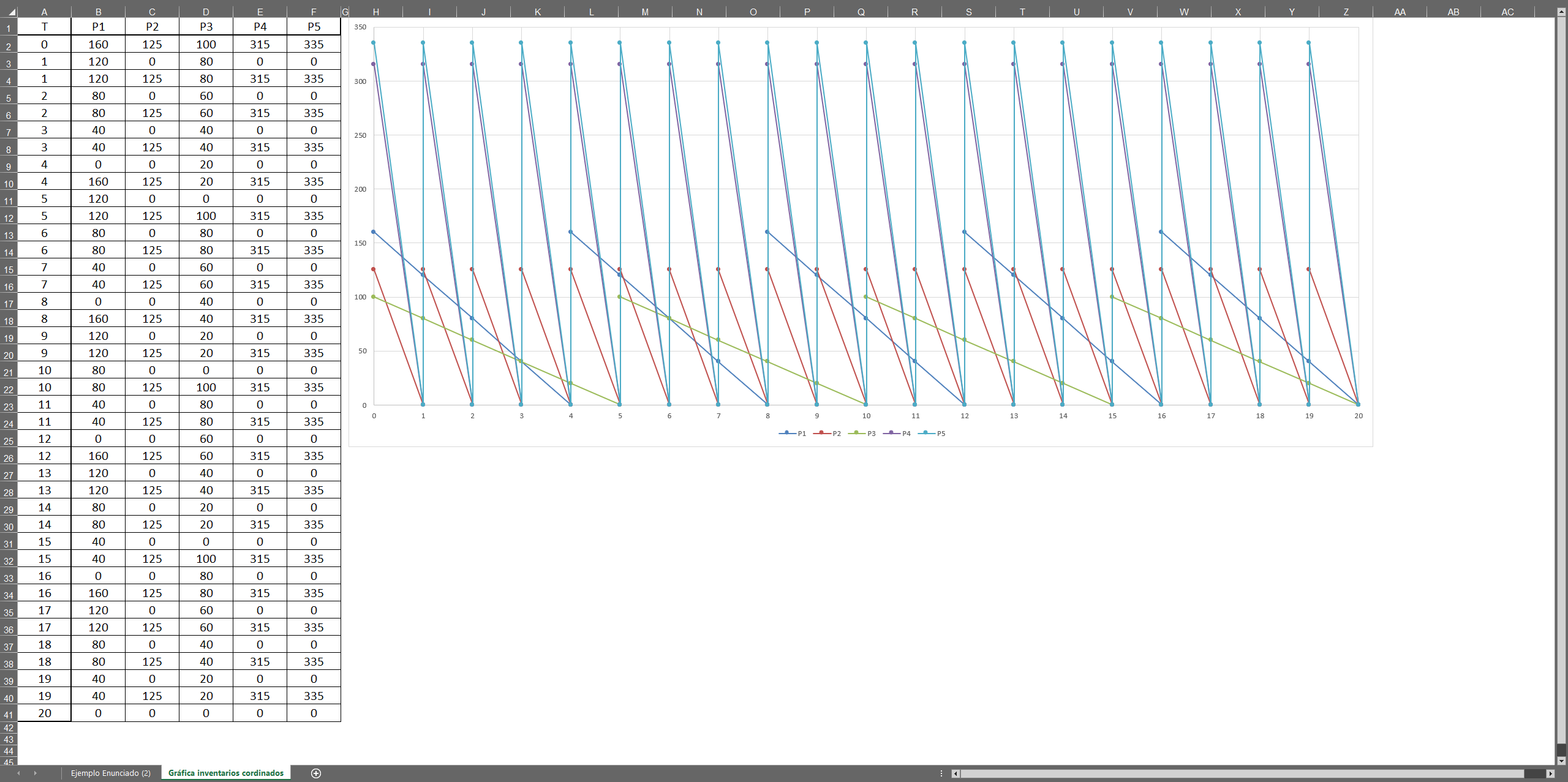Select Gráfica inventarios cordinados sheet tab

pos(226,773)
